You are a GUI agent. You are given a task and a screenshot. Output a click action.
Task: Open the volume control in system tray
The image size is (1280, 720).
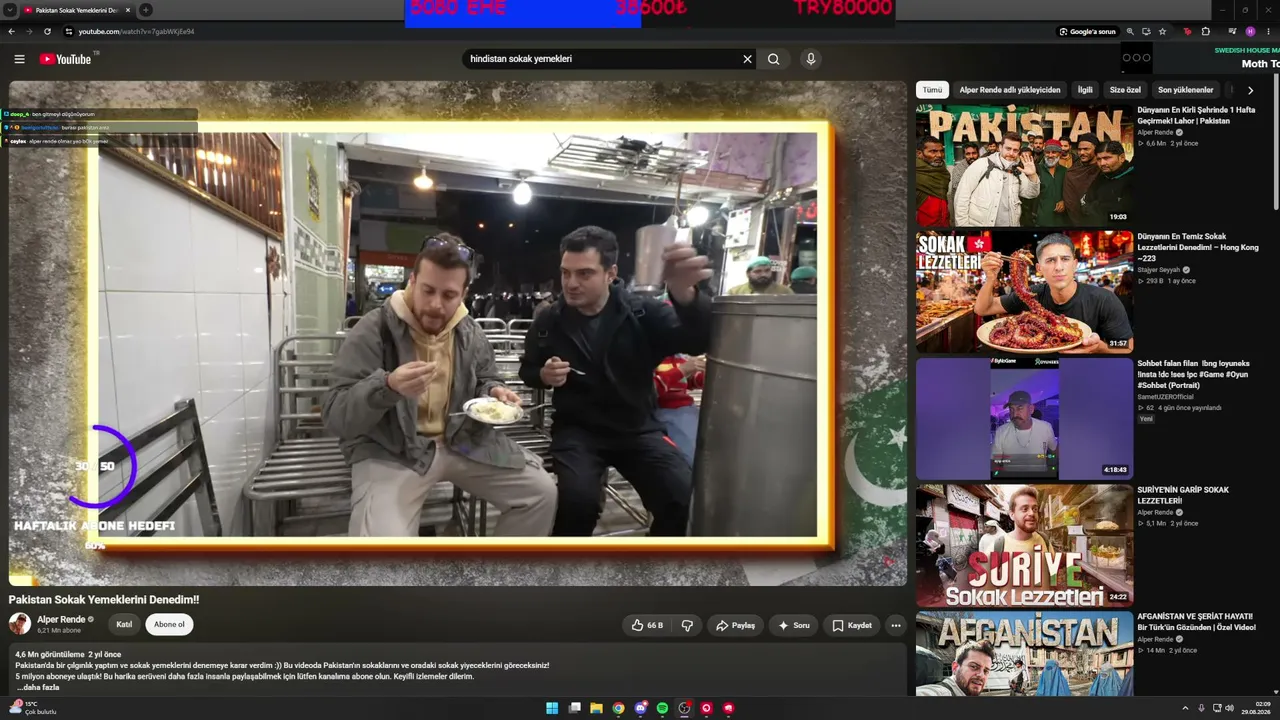(1231, 708)
